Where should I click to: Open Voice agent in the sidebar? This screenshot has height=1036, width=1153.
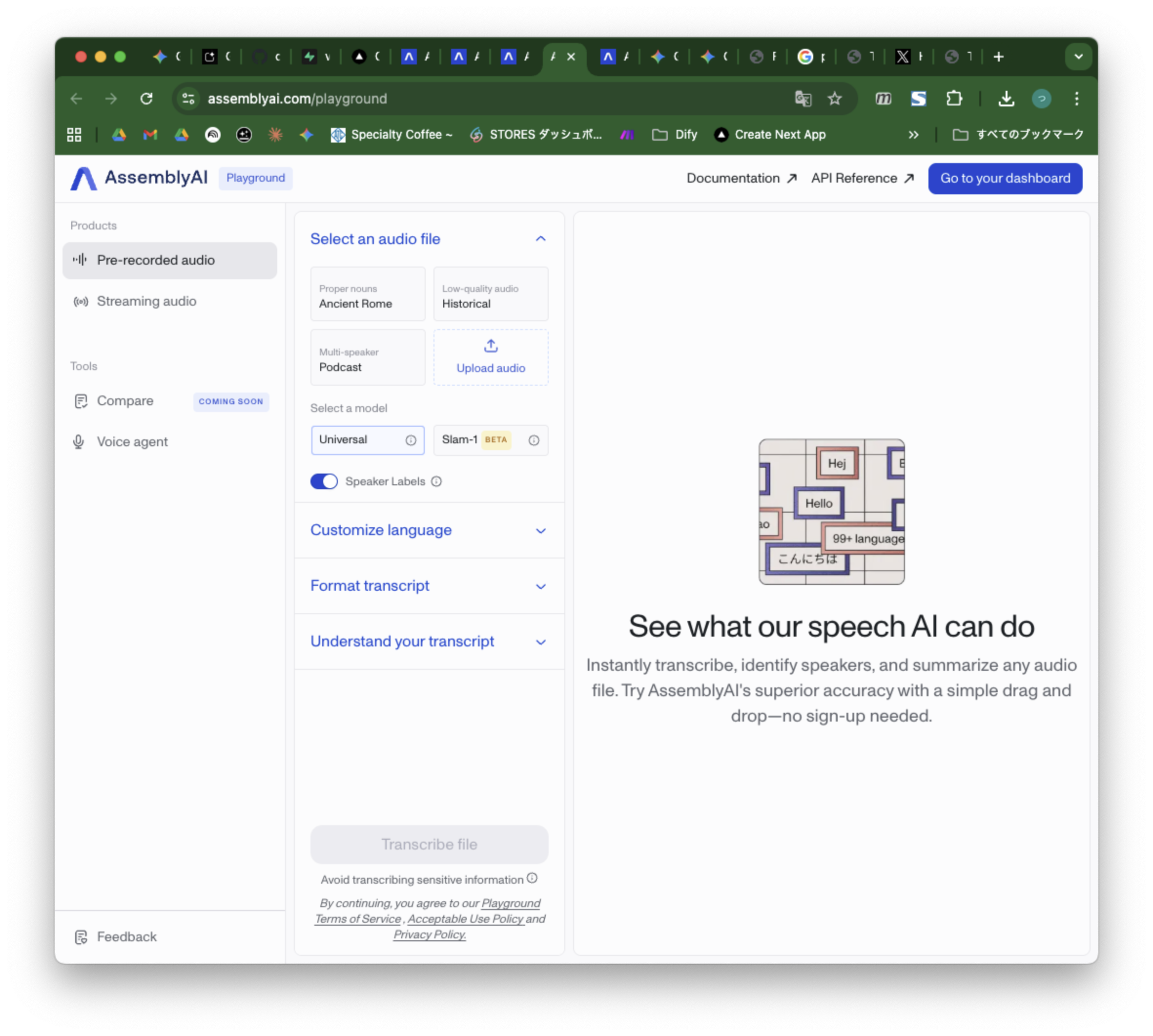(x=169, y=442)
